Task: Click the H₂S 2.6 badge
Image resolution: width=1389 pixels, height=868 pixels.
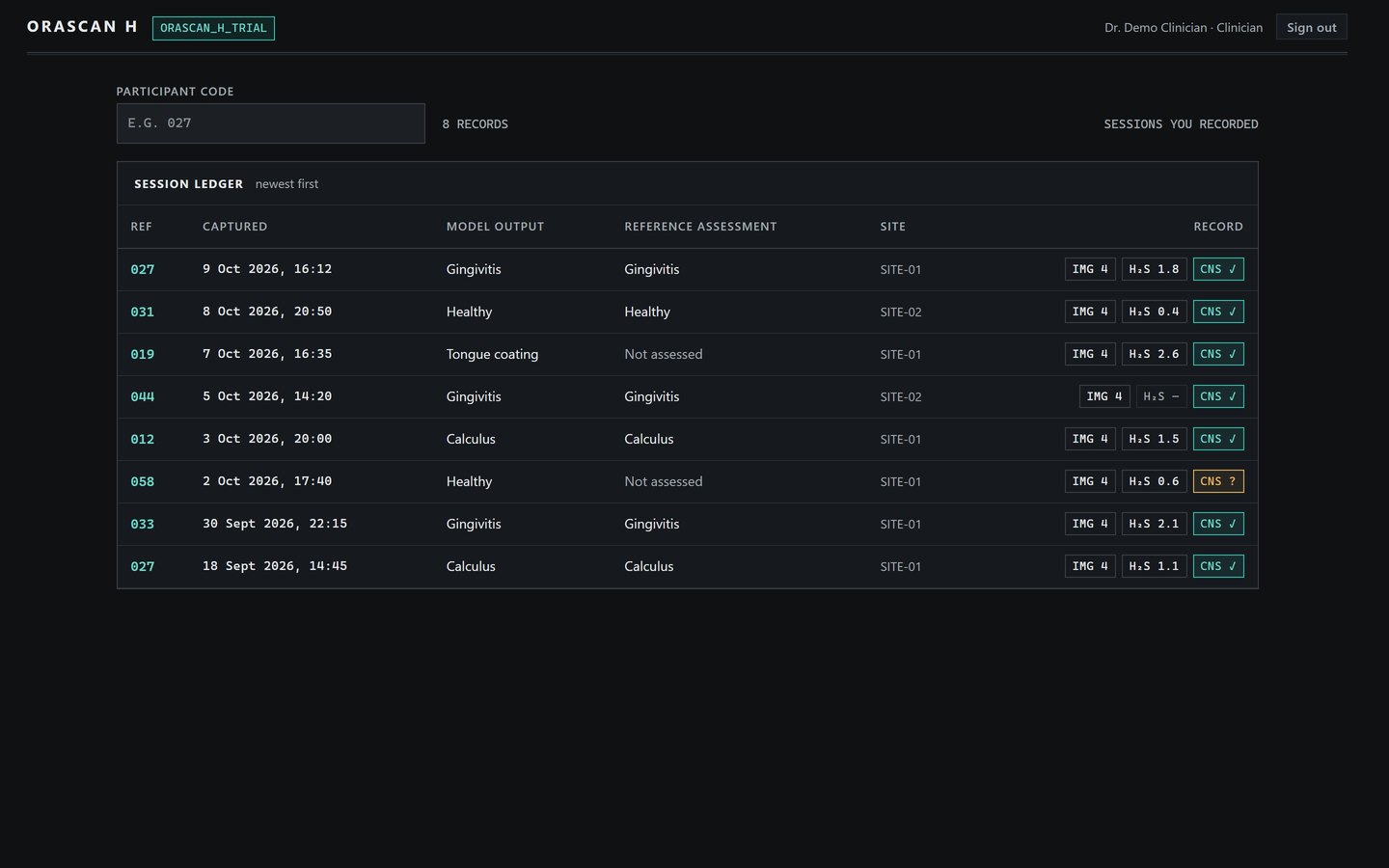Action: point(1154,354)
